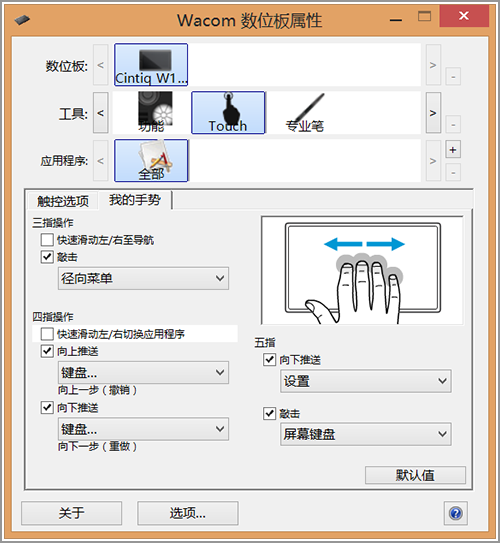Enable 快速滑动左/右至导航 three-finger checkbox
Viewport: 500px width, 543px height.
(47, 240)
